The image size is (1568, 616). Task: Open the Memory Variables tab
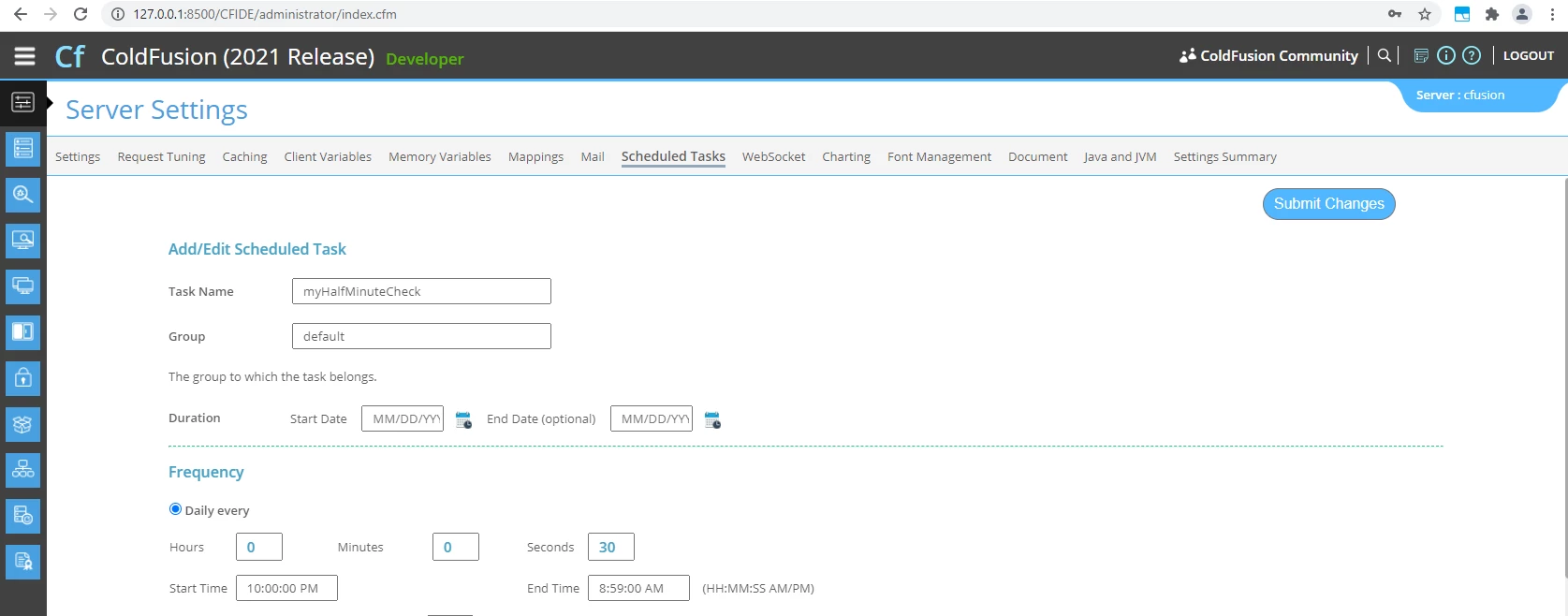440,156
